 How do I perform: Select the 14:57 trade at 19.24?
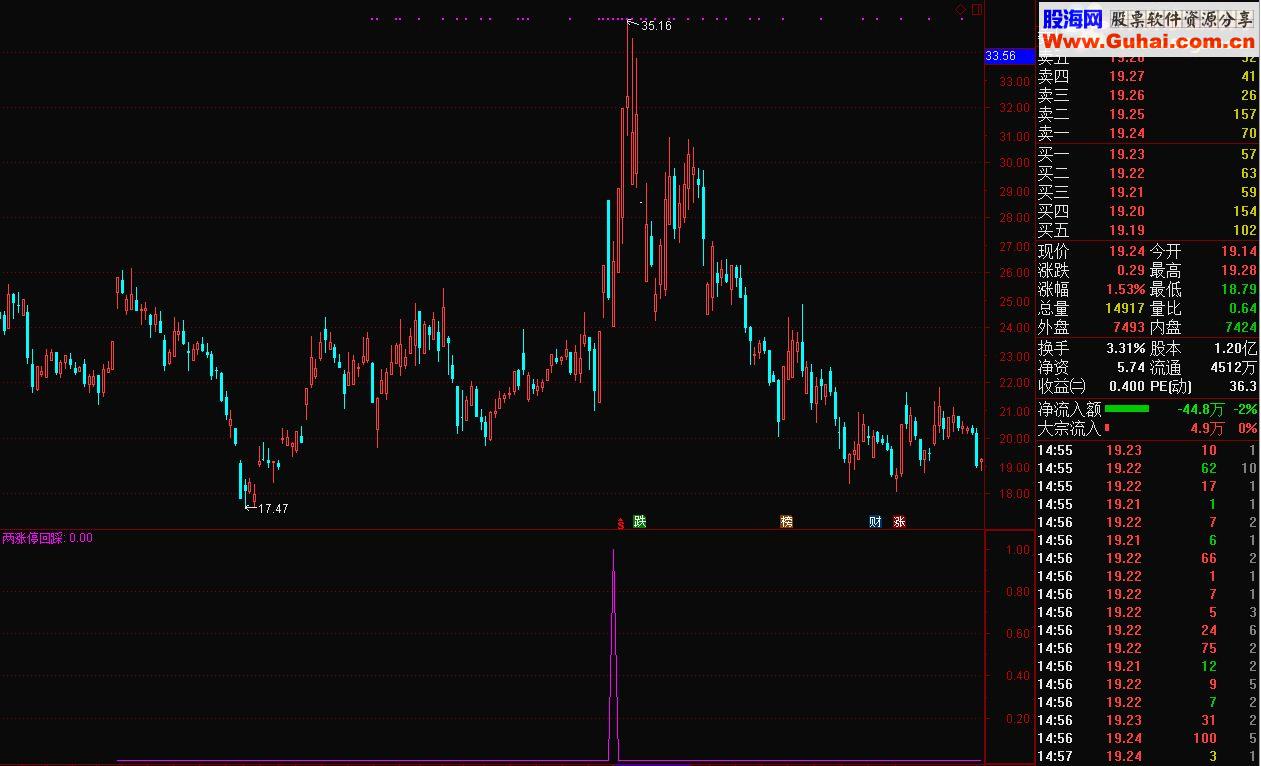[1148, 756]
